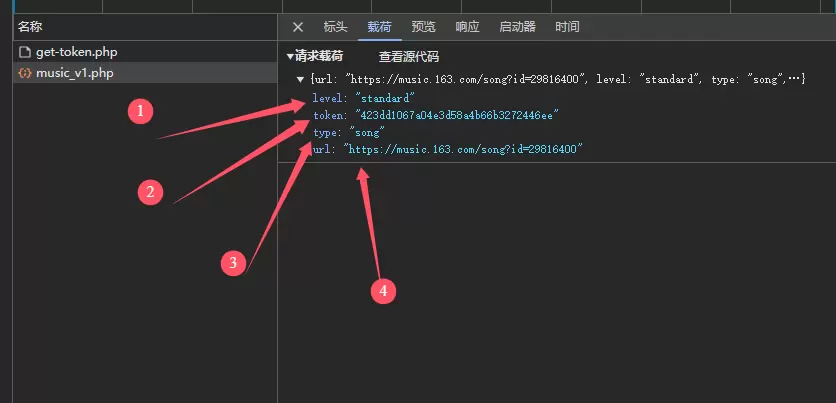Collapse the payload JSON object arrow

(x=301, y=79)
